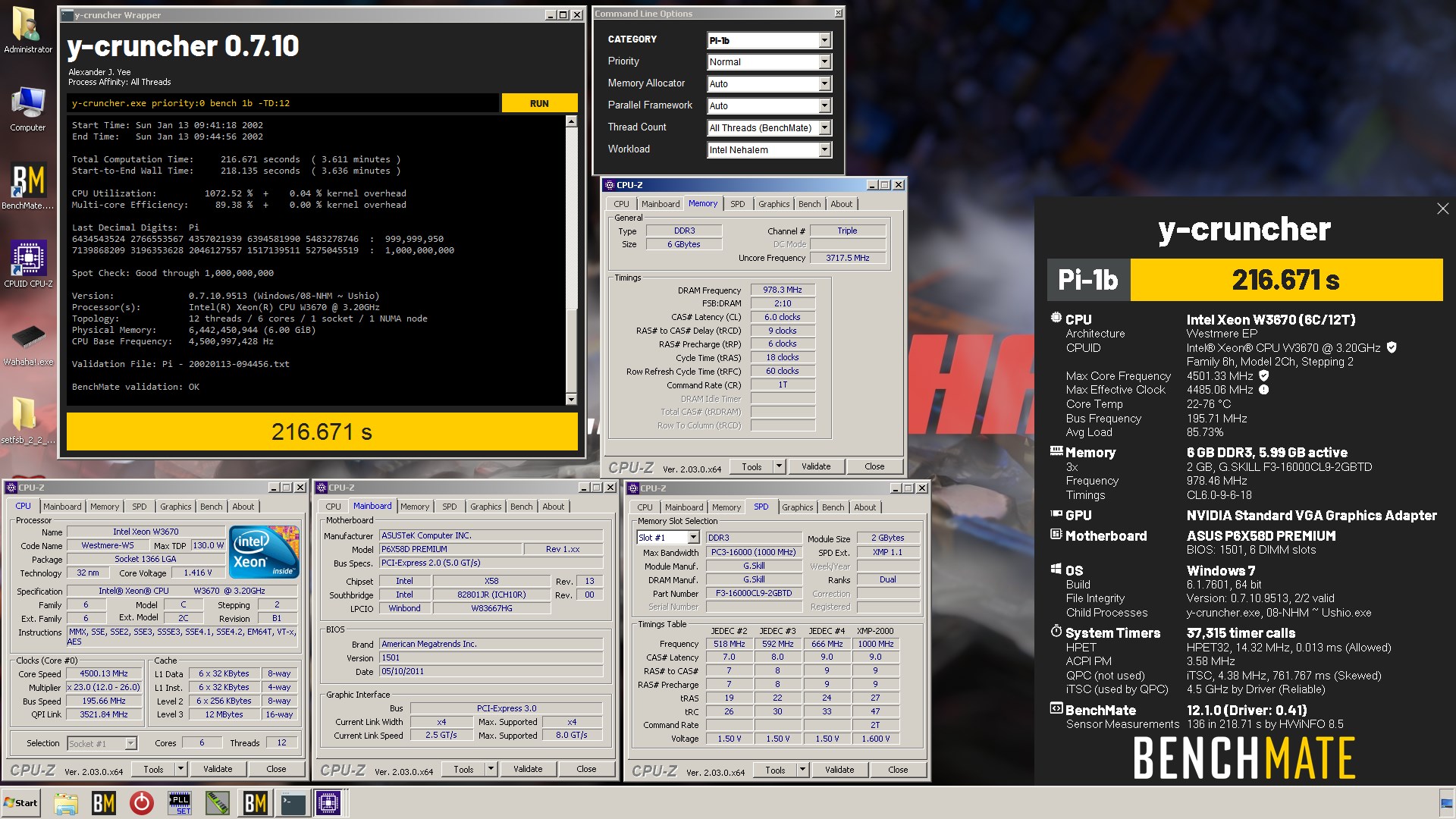Screen dimensions: 1456x819
Task: Click the Uncore Frequency 3717.5 MHz value
Action: [x=847, y=258]
